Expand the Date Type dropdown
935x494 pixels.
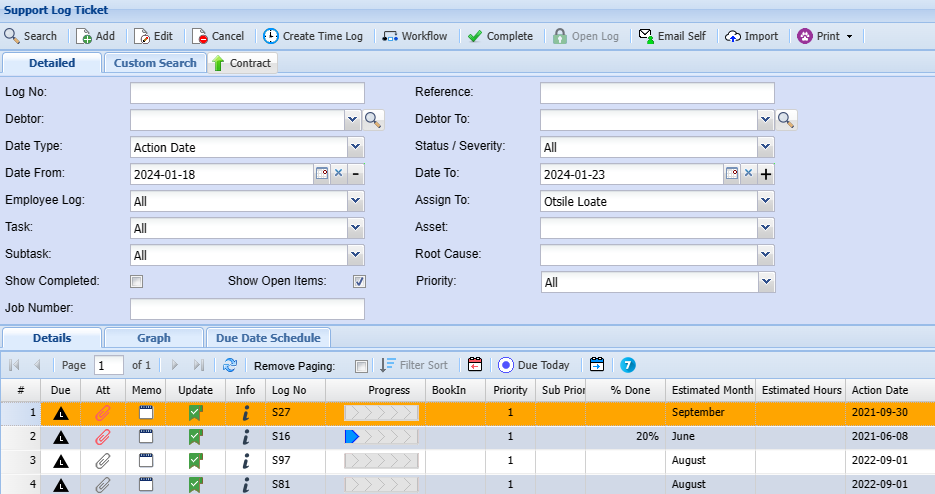(x=355, y=147)
